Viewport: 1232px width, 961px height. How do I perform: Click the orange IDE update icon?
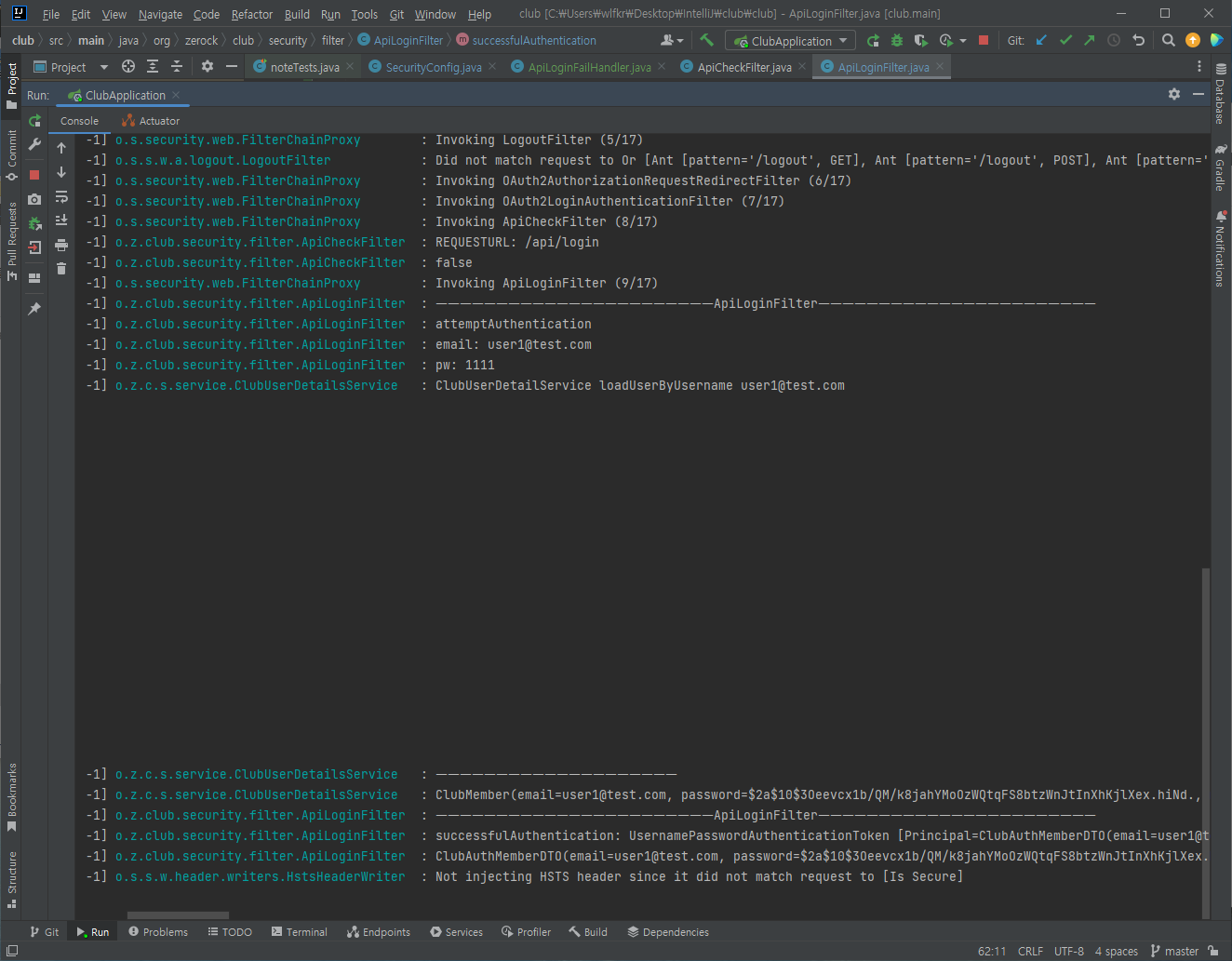(1193, 40)
